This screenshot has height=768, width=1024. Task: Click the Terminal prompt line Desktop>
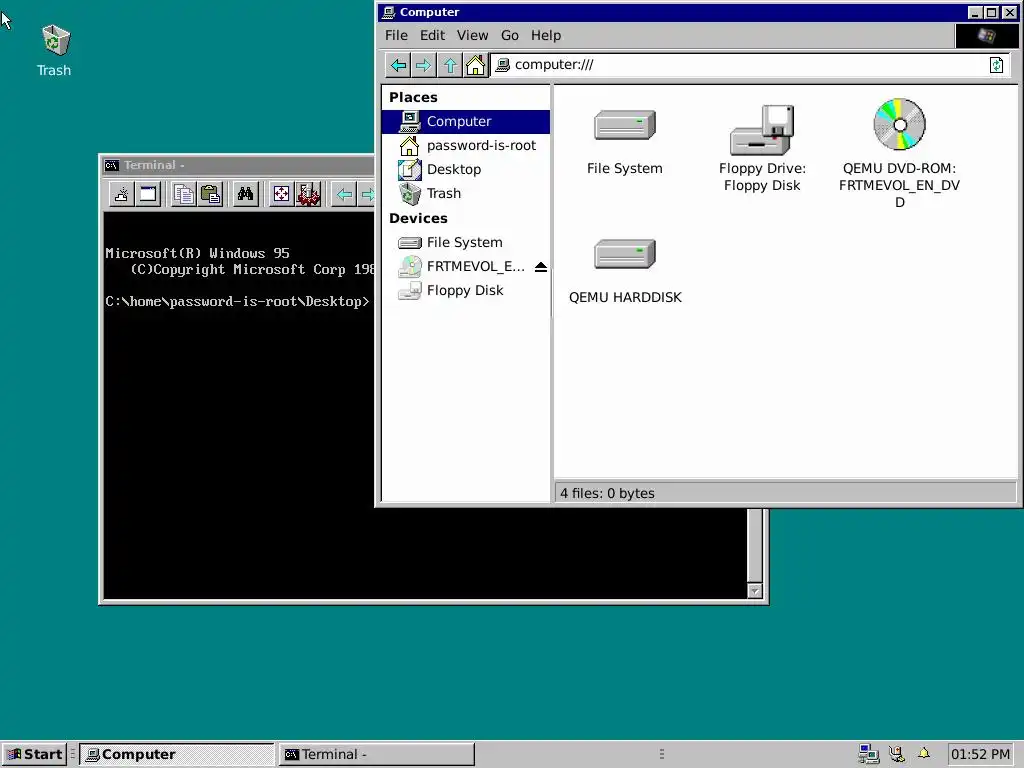(x=238, y=302)
